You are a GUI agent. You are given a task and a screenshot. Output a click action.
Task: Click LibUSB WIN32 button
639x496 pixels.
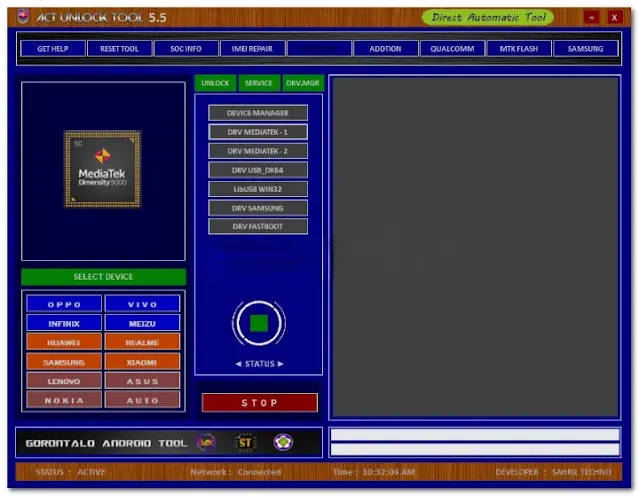[x=258, y=189]
